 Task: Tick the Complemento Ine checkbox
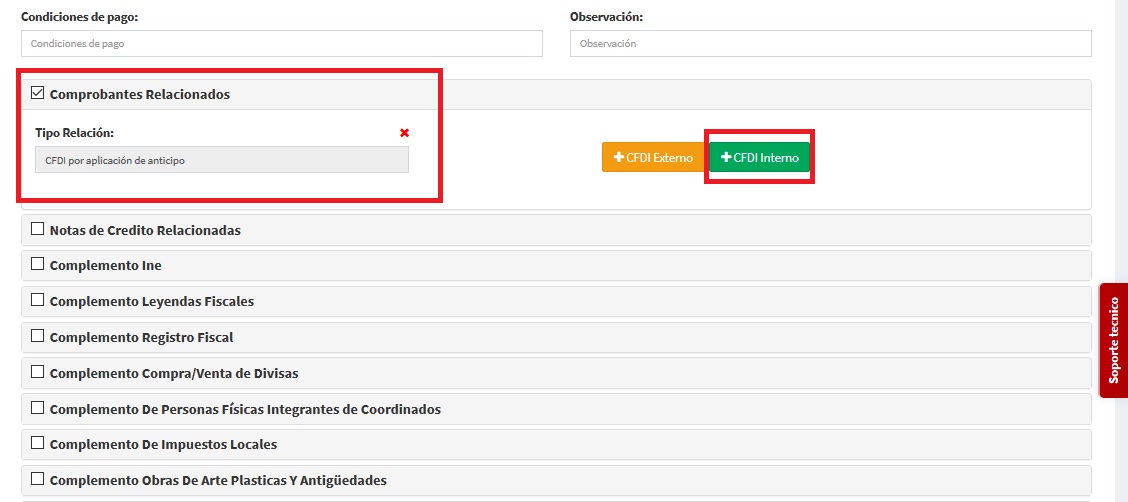pos(38,265)
